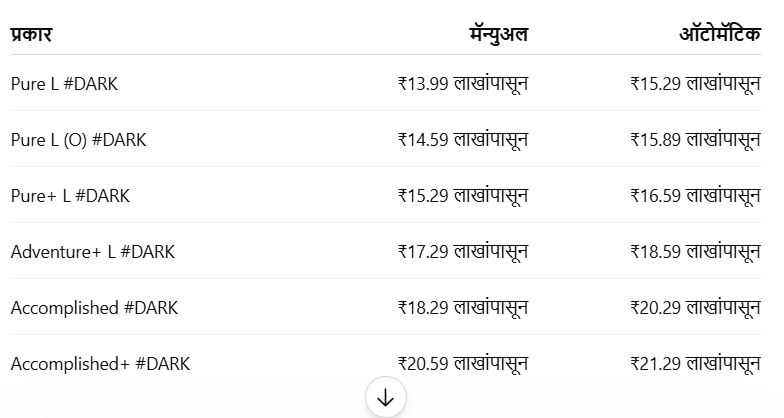
Task: Select ₹18.59 automatic price for Adventure+
Action: [696, 252]
